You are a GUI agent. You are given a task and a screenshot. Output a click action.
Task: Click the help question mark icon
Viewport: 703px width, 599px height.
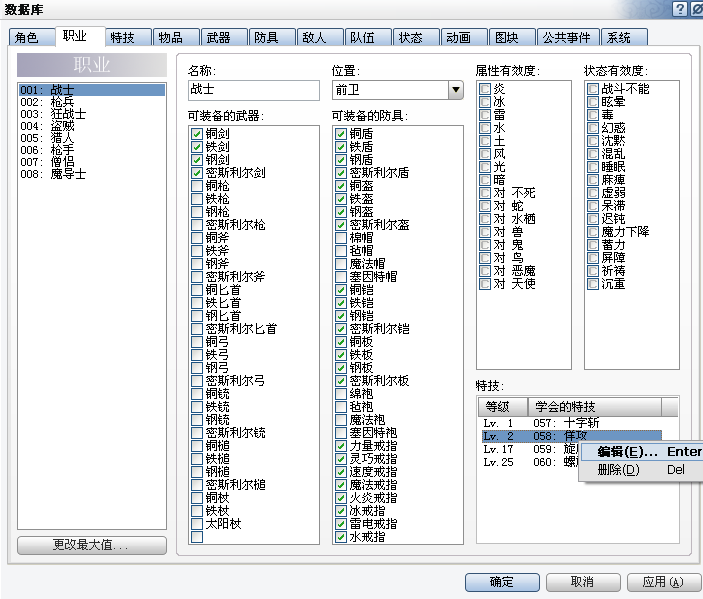[x=680, y=9]
